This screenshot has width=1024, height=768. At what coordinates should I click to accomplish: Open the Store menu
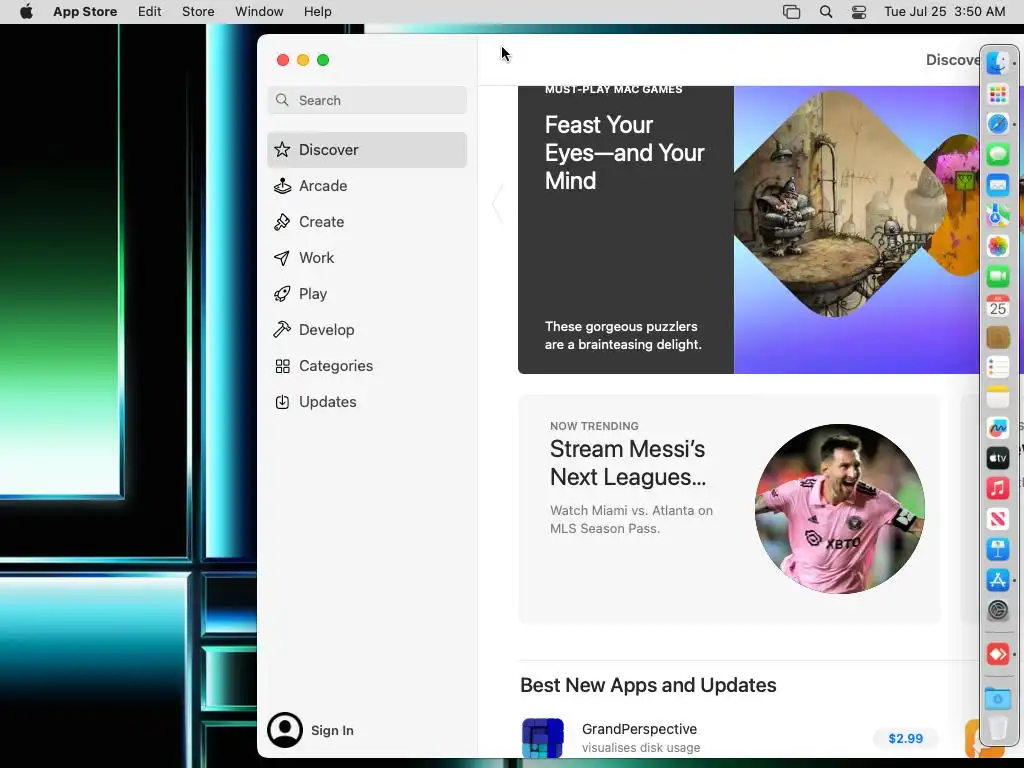pyautogui.click(x=198, y=11)
